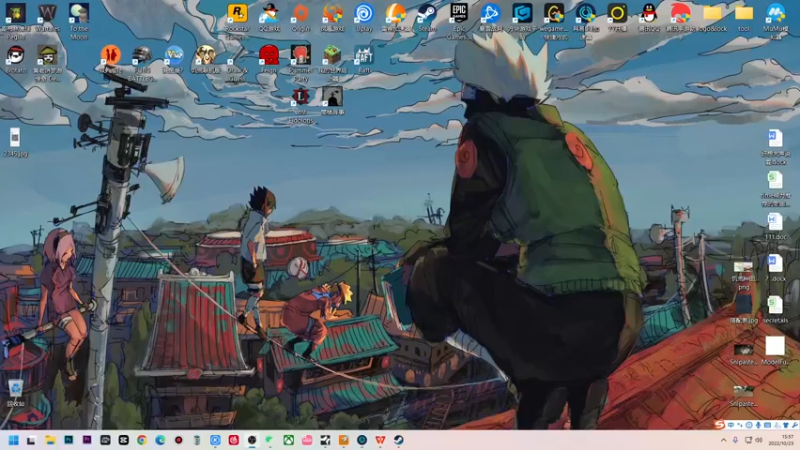The width and height of the screenshot is (800, 450).
Task: Launch Photoshop from the taskbar
Action: [x=68, y=440]
